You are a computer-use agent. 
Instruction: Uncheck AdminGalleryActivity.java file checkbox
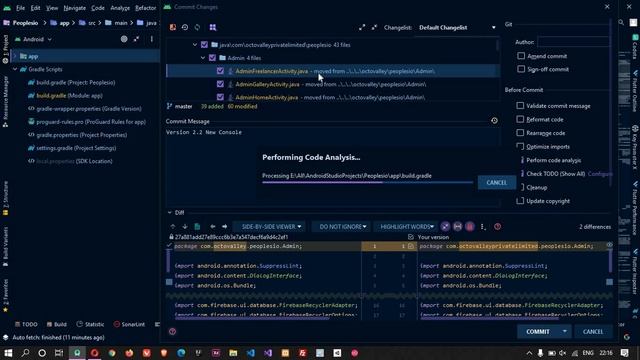coord(220,84)
